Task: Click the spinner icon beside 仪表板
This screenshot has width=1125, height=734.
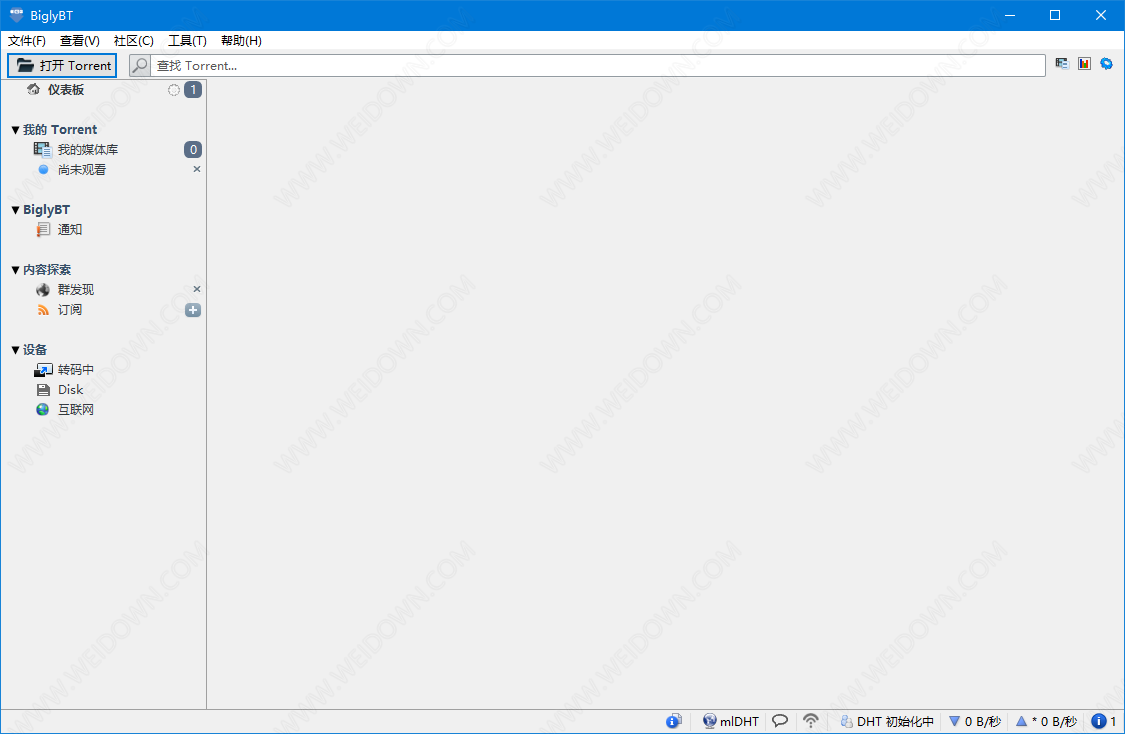Action: (174, 90)
